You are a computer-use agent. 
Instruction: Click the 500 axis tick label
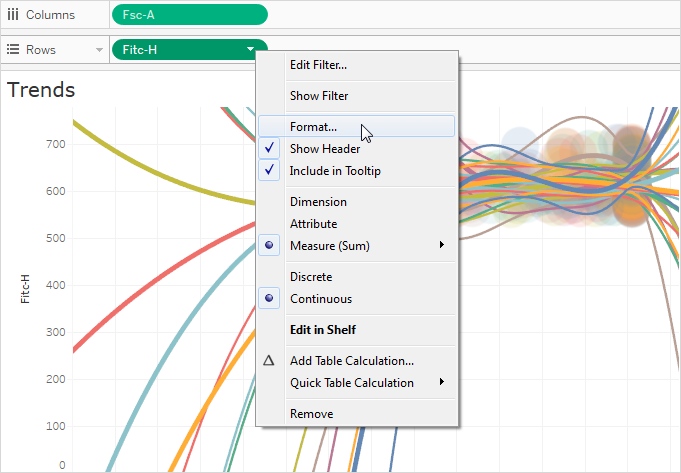click(x=56, y=238)
